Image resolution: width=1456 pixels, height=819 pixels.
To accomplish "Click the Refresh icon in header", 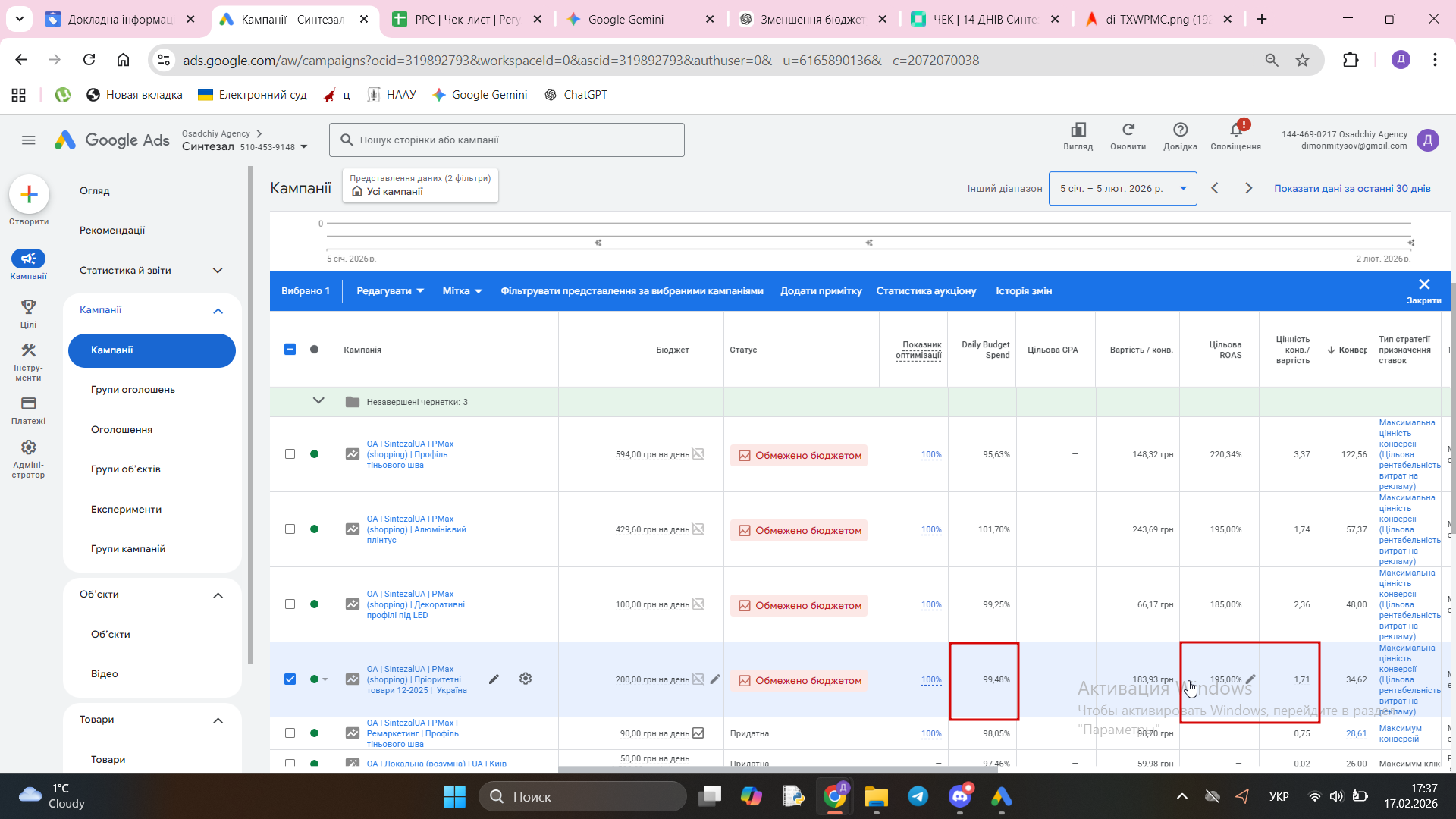I will (1128, 130).
